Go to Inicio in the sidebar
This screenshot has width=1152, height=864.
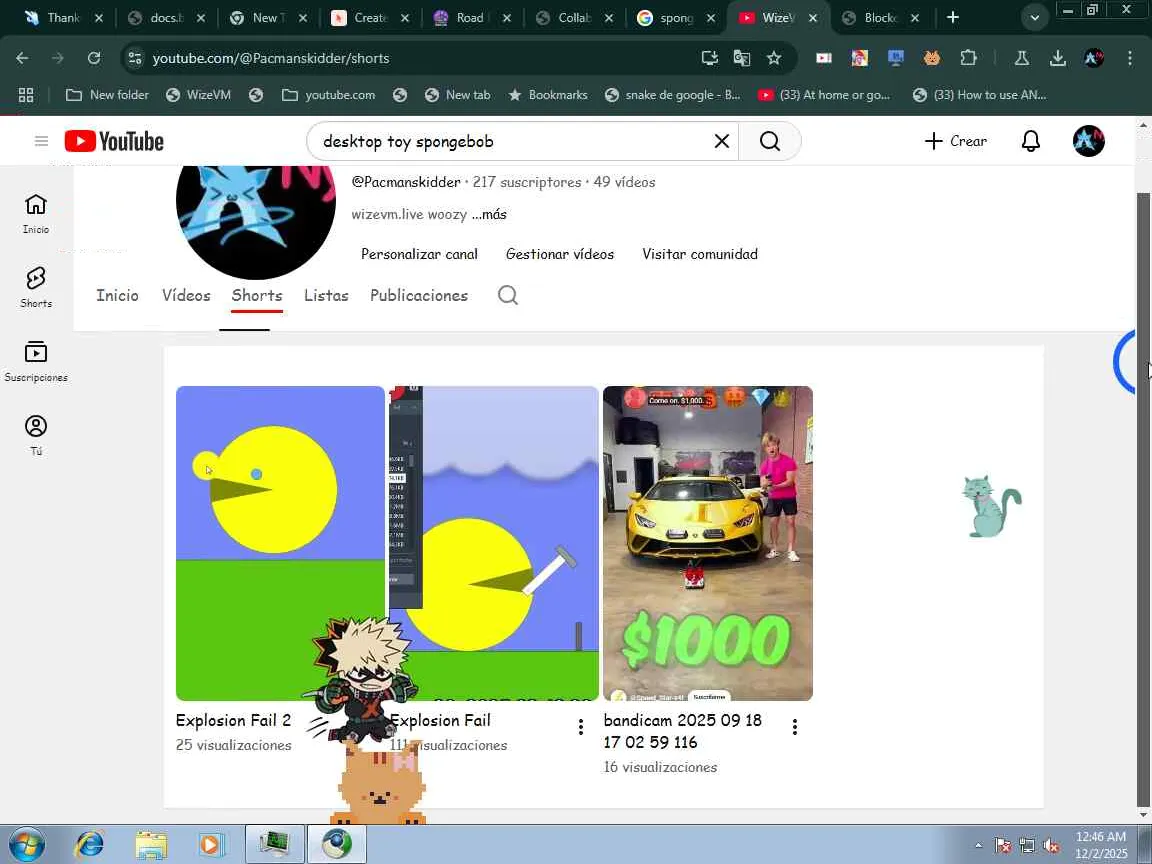pyautogui.click(x=35, y=214)
